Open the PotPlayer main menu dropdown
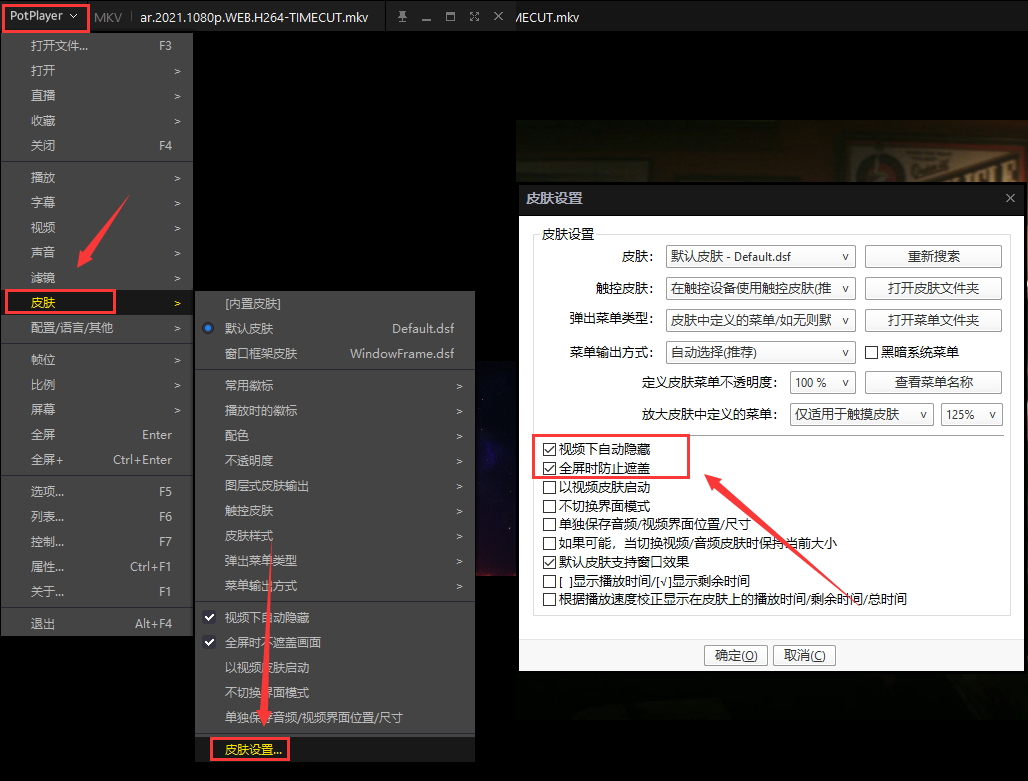Image resolution: width=1028 pixels, height=781 pixels. click(x=44, y=16)
